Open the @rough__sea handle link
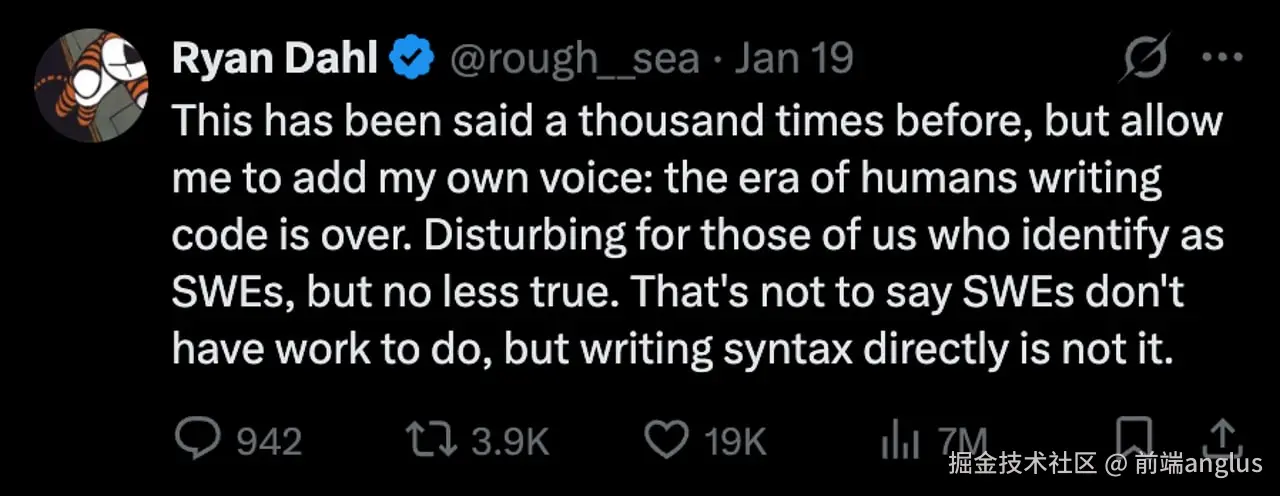 coord(574,60)
